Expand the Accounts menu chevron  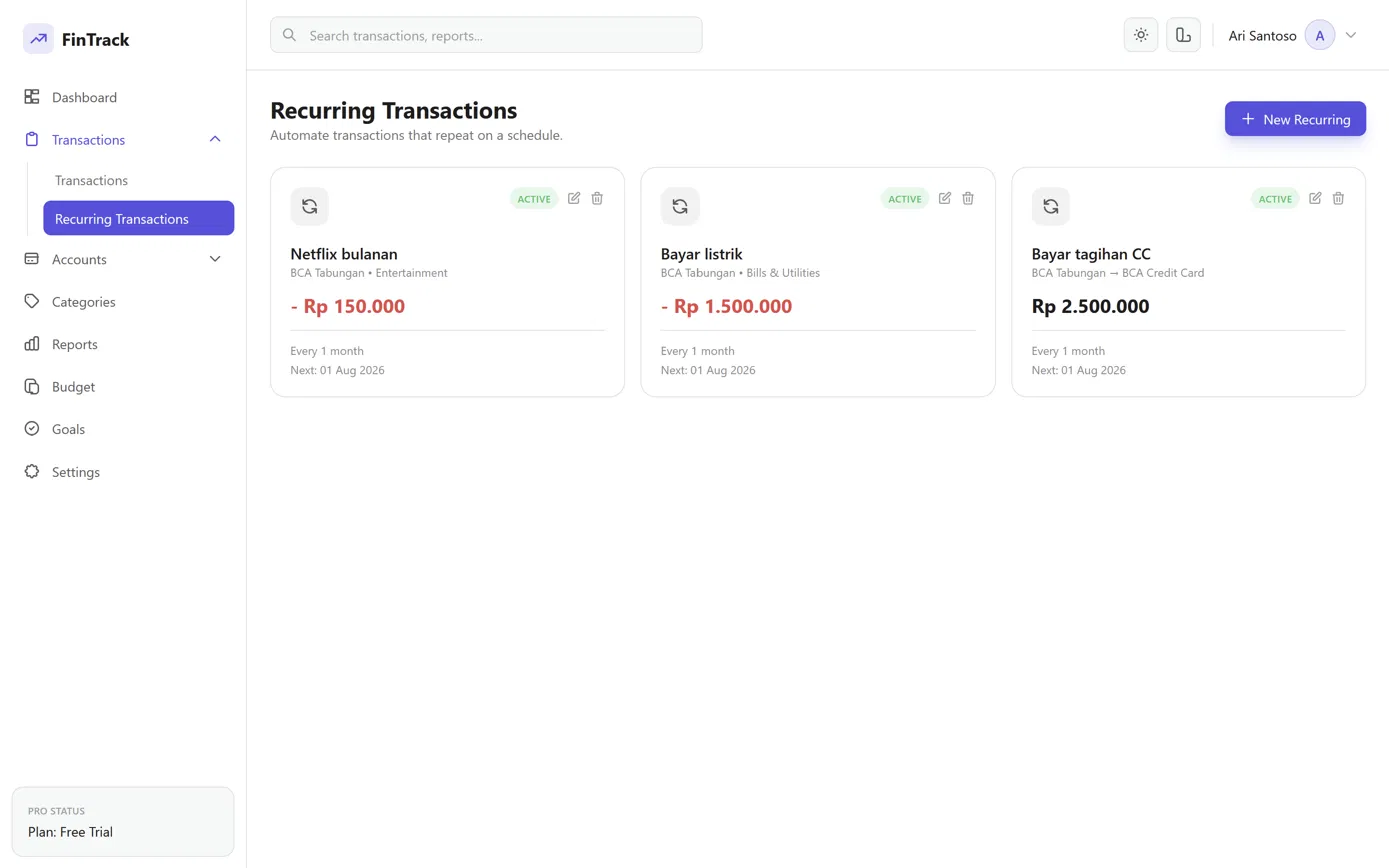215,259
